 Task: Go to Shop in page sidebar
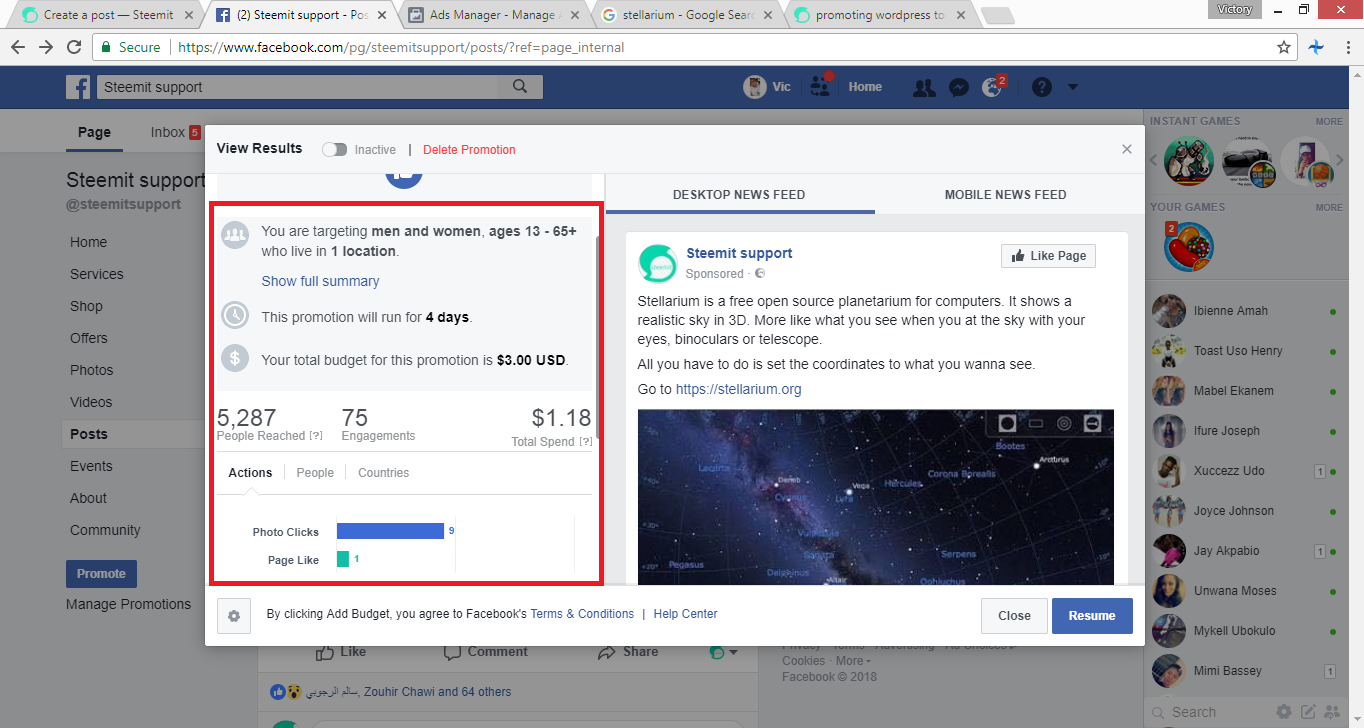click(x=86, y=306)
